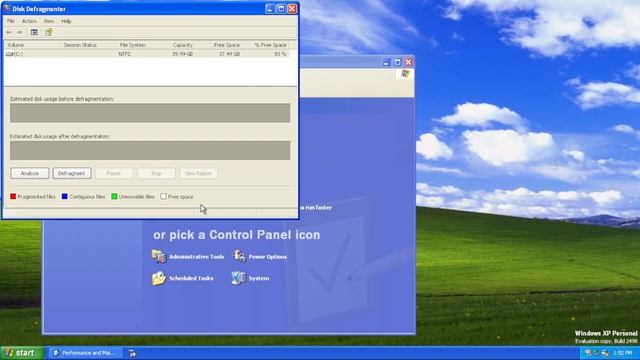This screenshot has height=360, width=640.
Task: Click the disk usage before defragmentation bar
Action: pos(150,113)
